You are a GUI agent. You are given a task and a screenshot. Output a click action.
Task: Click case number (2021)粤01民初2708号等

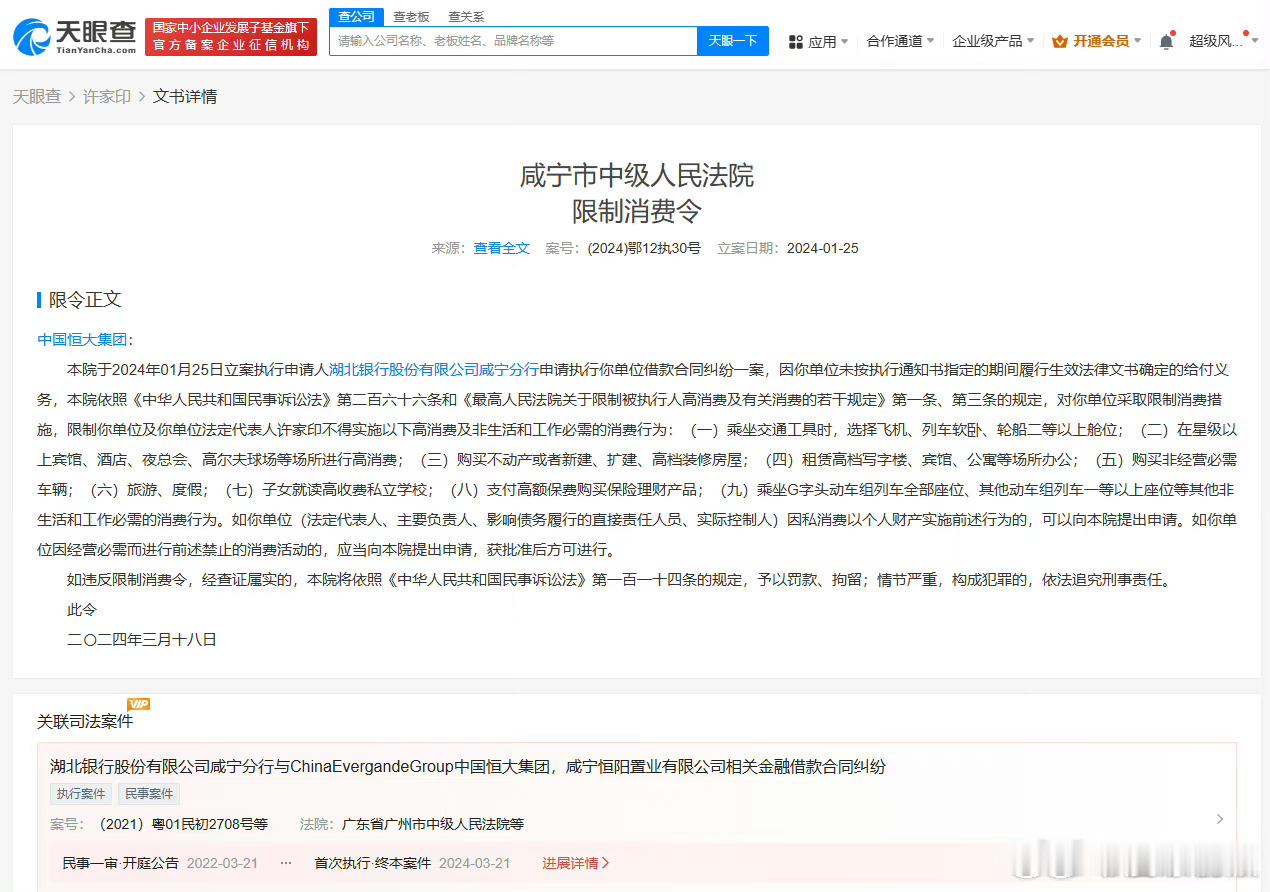tap(182, 824)
